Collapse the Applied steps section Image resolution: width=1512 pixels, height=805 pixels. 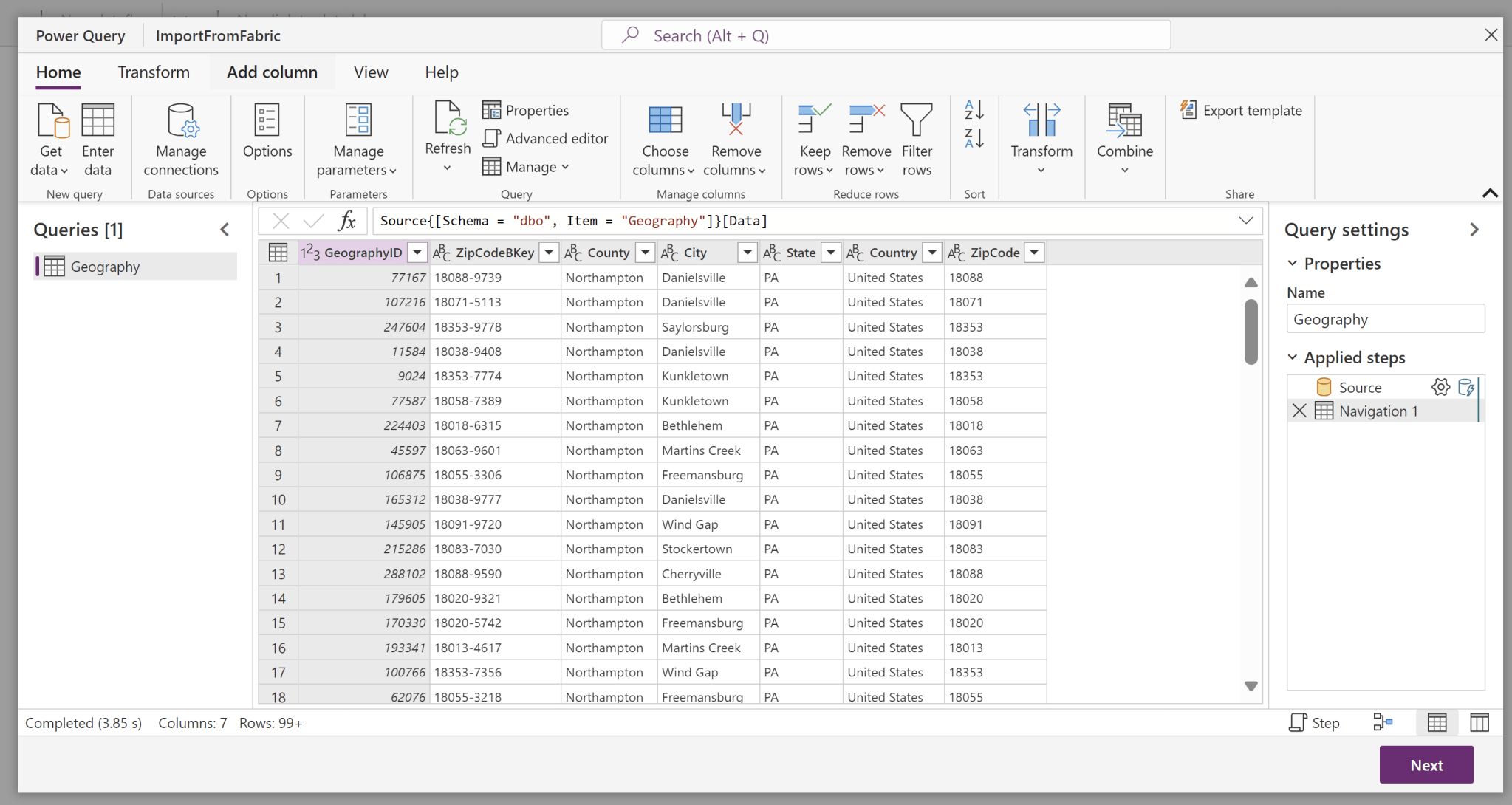[1293, 357]
